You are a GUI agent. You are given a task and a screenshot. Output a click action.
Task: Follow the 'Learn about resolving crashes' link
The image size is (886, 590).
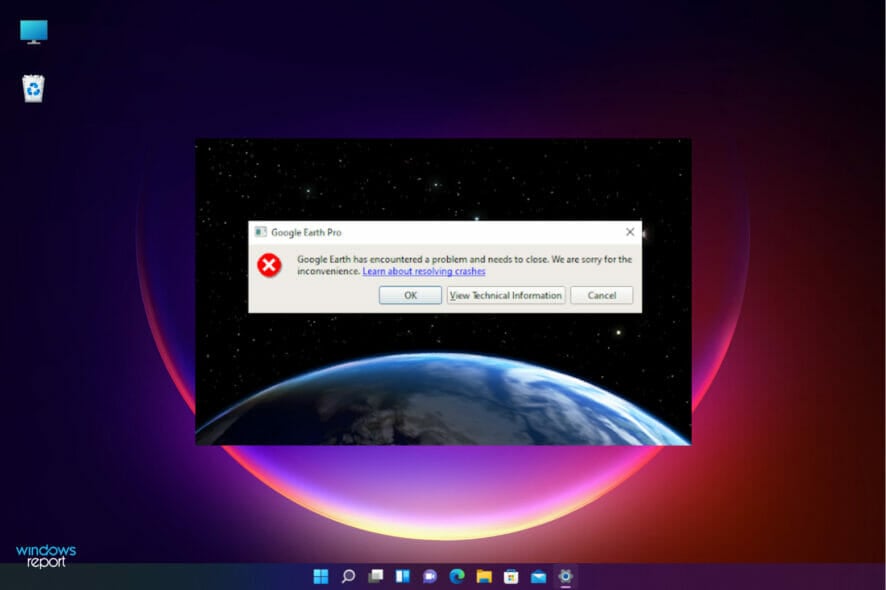point(424,271)
